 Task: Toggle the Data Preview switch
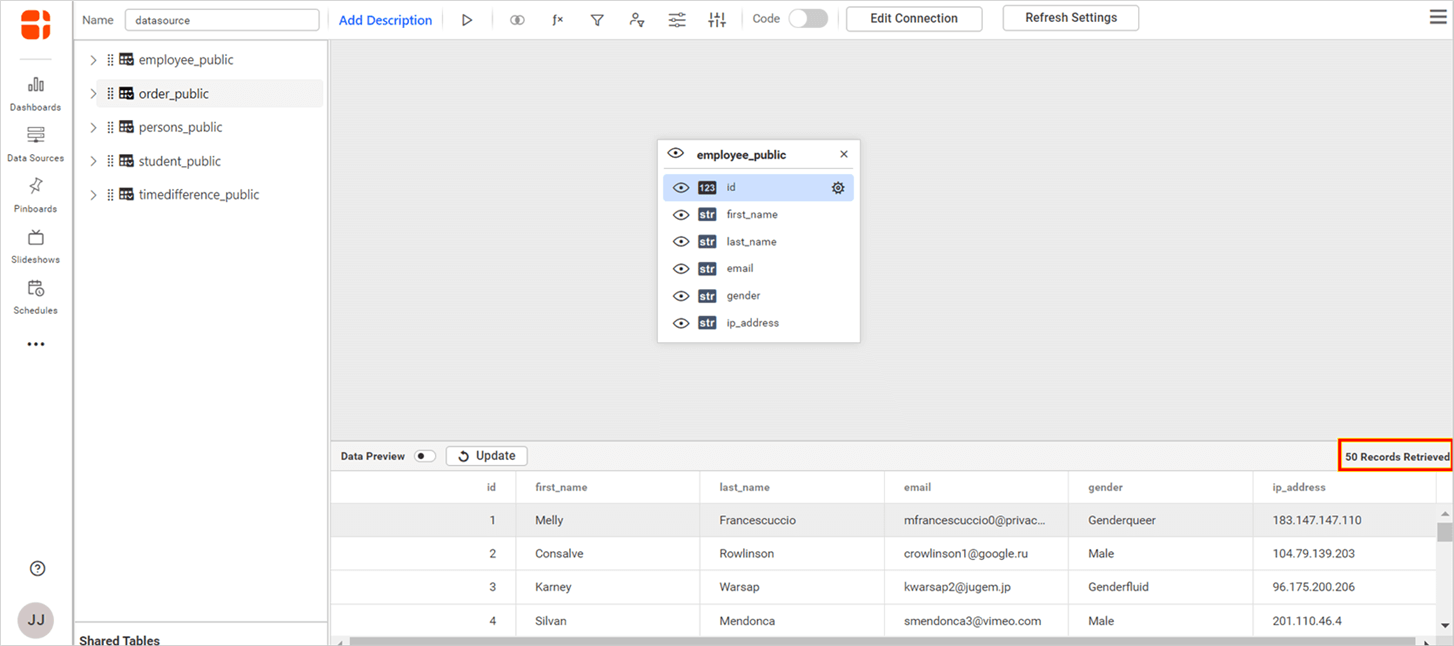coord(424,455)
